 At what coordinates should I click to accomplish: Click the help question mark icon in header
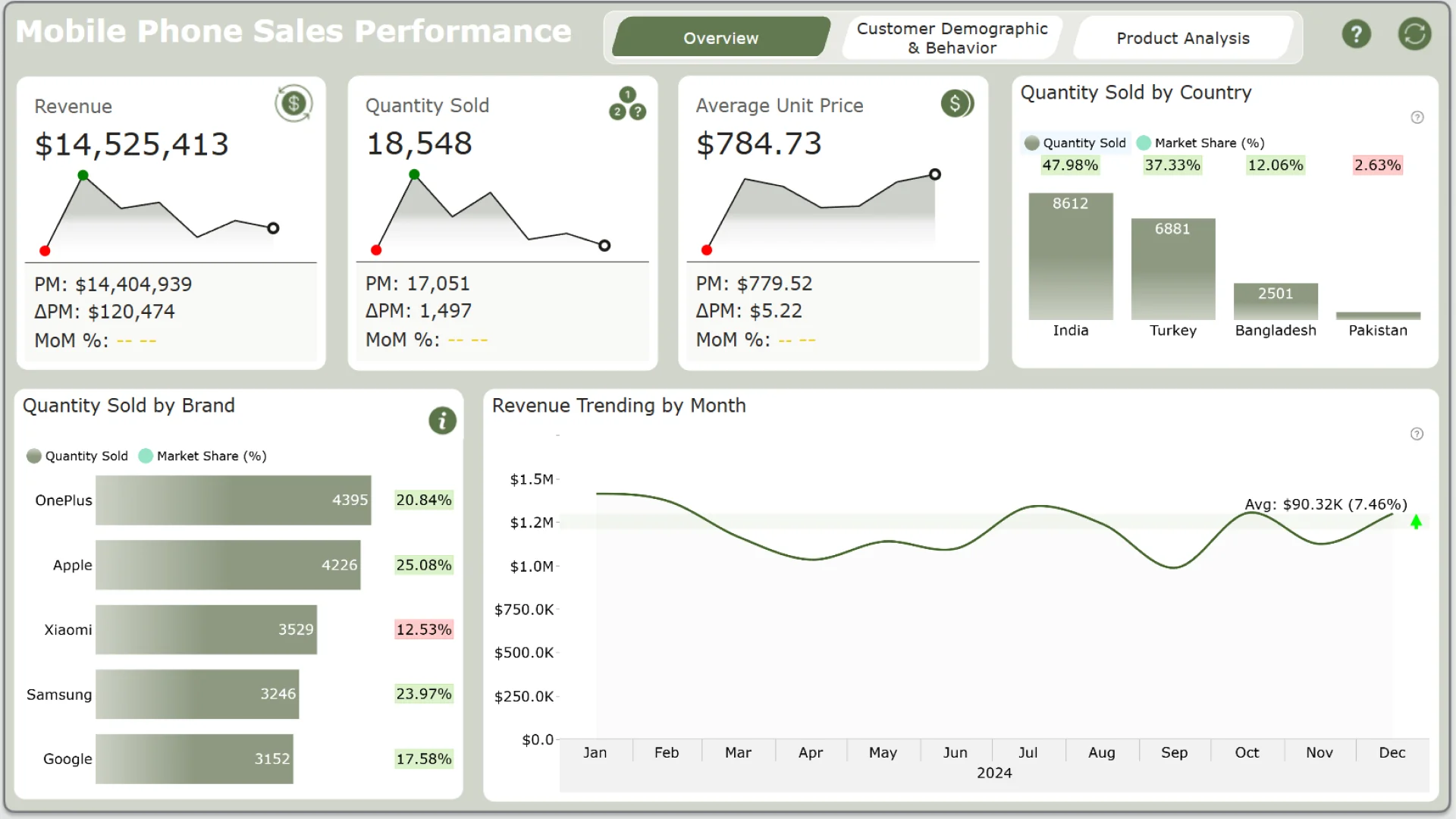pyautogui.click(x=1356, y=34)
